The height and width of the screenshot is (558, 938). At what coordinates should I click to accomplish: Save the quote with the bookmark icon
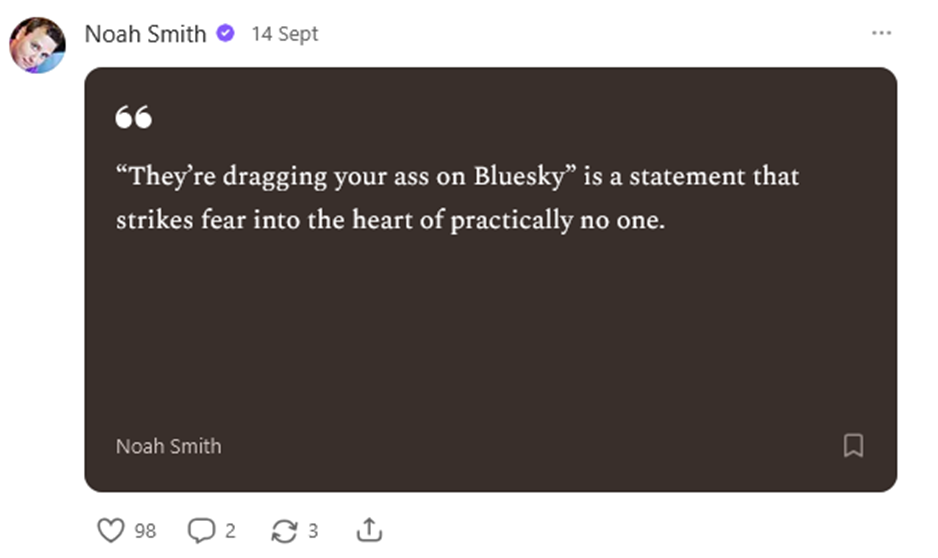(x=853, y=445)
